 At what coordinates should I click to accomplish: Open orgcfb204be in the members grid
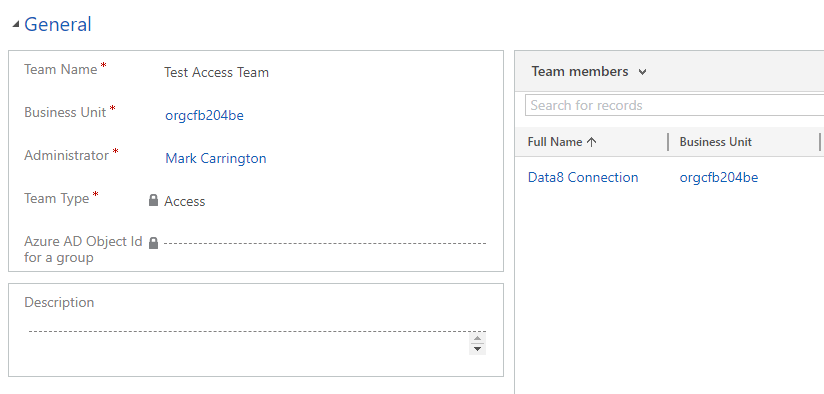[x=719, y=178]
